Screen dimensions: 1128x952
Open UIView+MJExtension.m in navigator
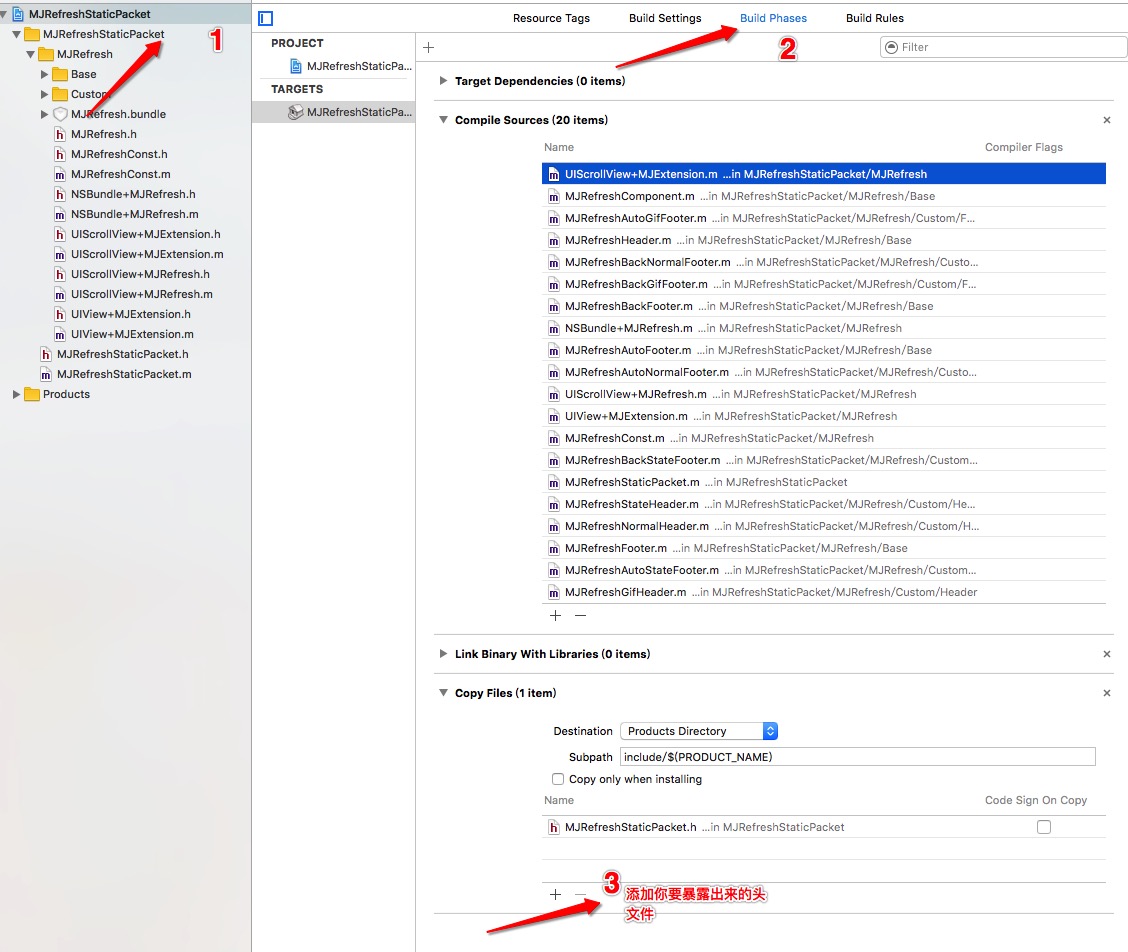click(x=132, y=335)
